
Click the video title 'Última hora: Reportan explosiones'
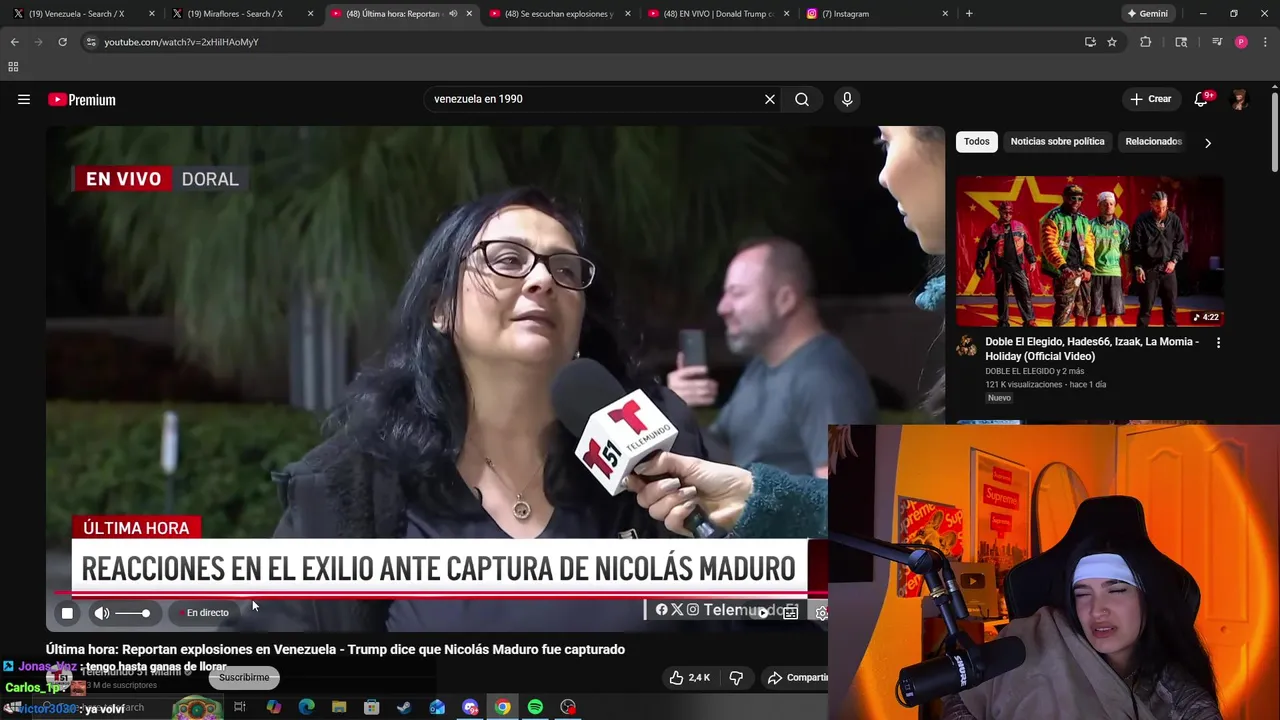(x=335, y=649)
